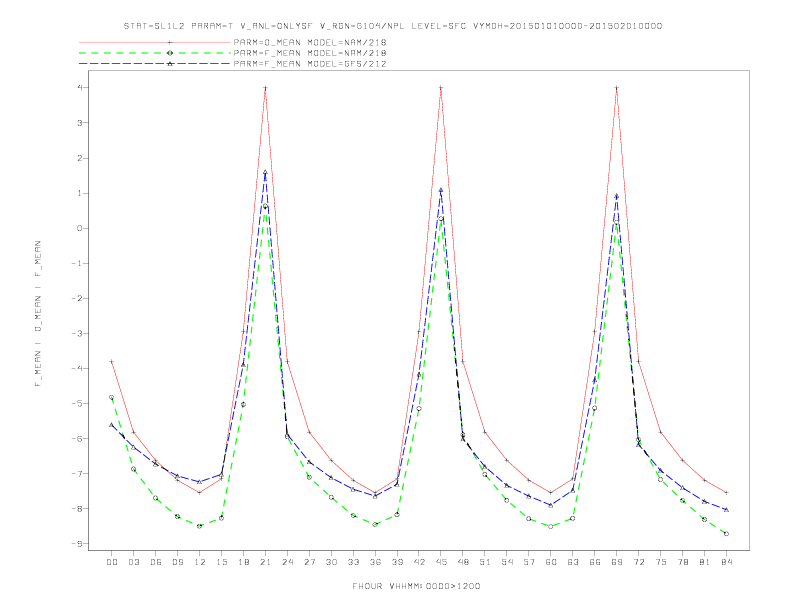The width and height of the screenshot is (792, 612).
Task: Click the red line peak at hour 69
Action: 617,88
